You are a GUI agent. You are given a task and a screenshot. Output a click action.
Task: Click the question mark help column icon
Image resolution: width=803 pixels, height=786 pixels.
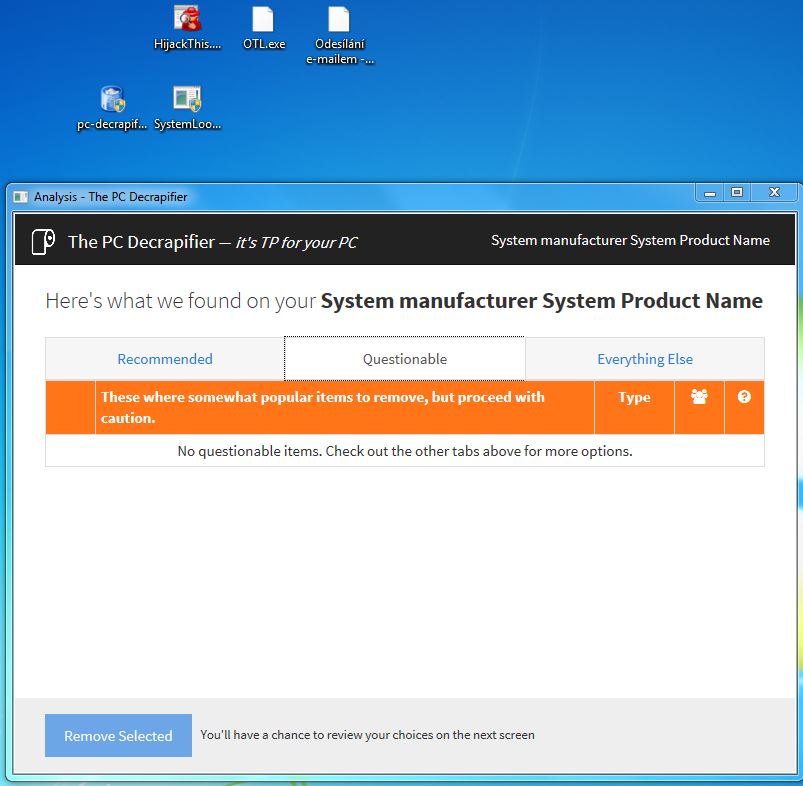click(744, 397)
